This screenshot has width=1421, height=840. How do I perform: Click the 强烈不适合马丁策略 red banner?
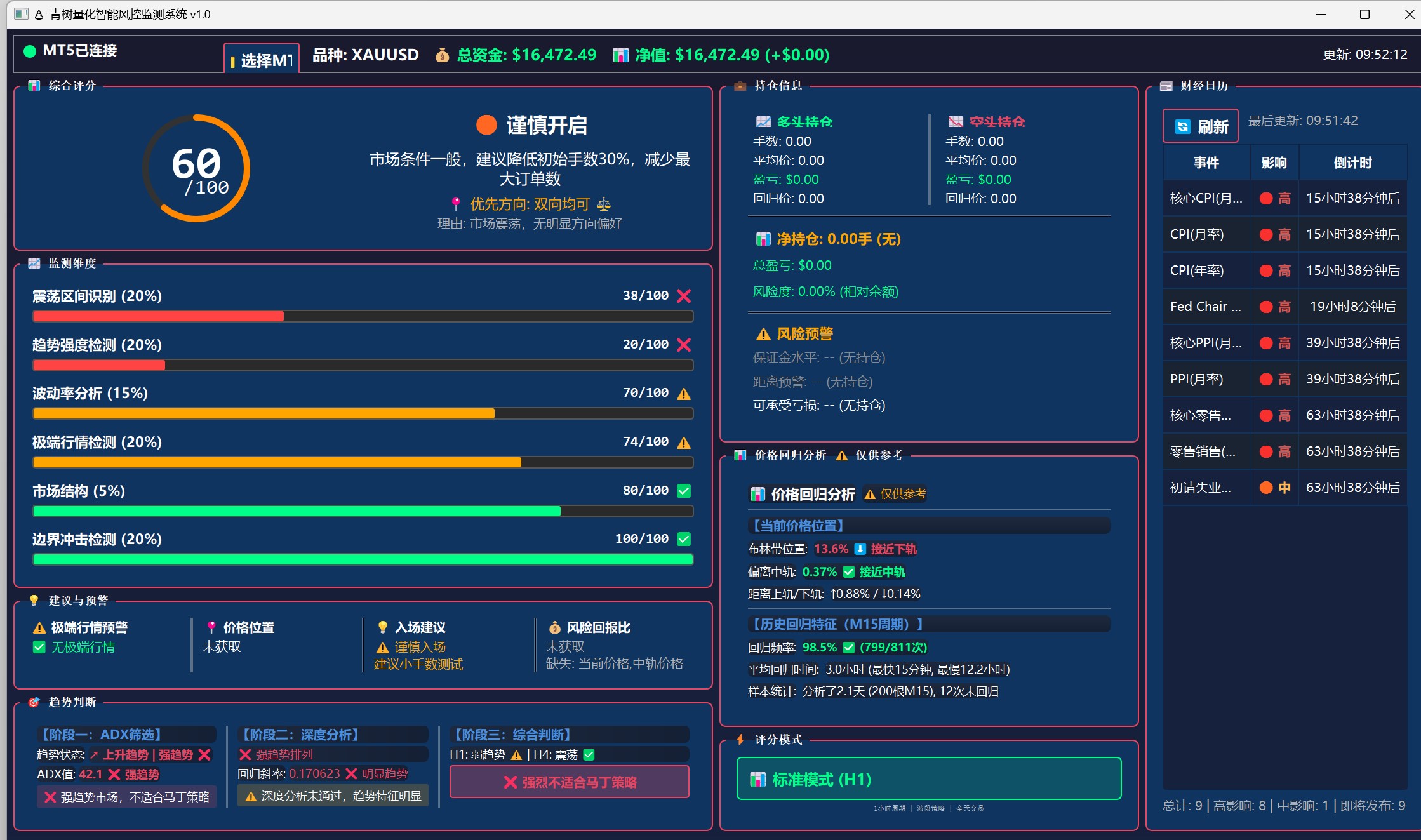(x=570, y=782)
